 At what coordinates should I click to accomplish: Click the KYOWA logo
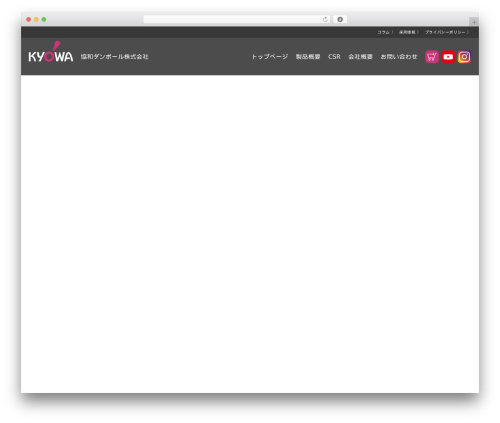51,52
